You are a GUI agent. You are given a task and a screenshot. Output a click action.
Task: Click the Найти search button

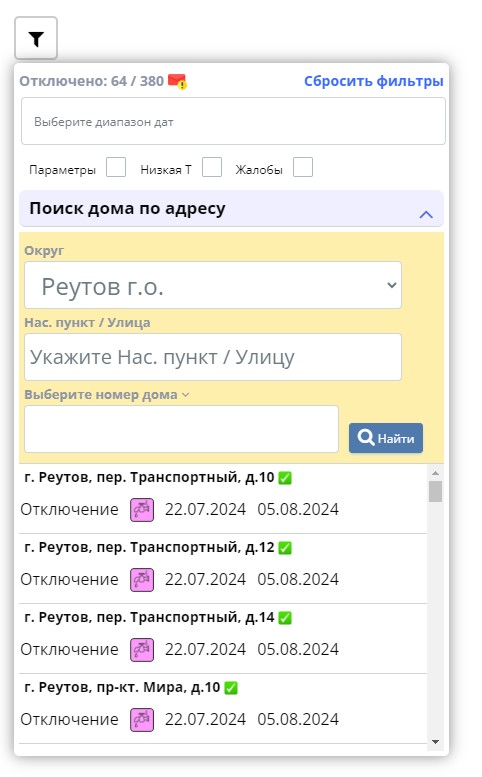[x=386, y=438]
